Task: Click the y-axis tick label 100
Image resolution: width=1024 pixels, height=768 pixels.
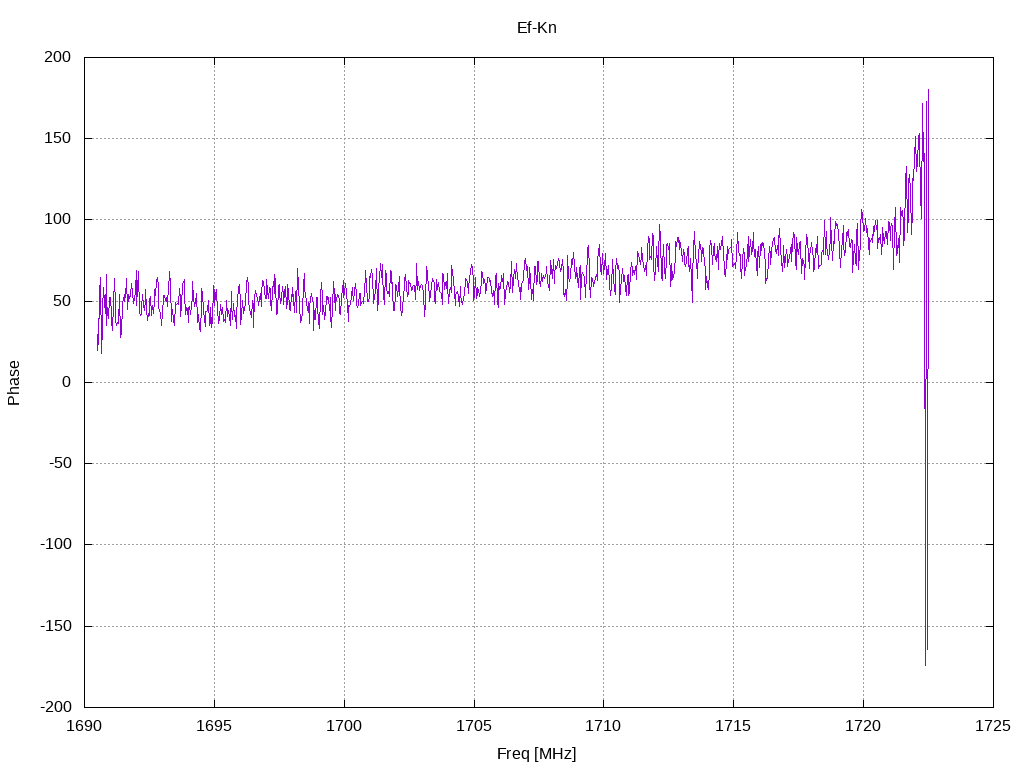Action: coord(57,219)
